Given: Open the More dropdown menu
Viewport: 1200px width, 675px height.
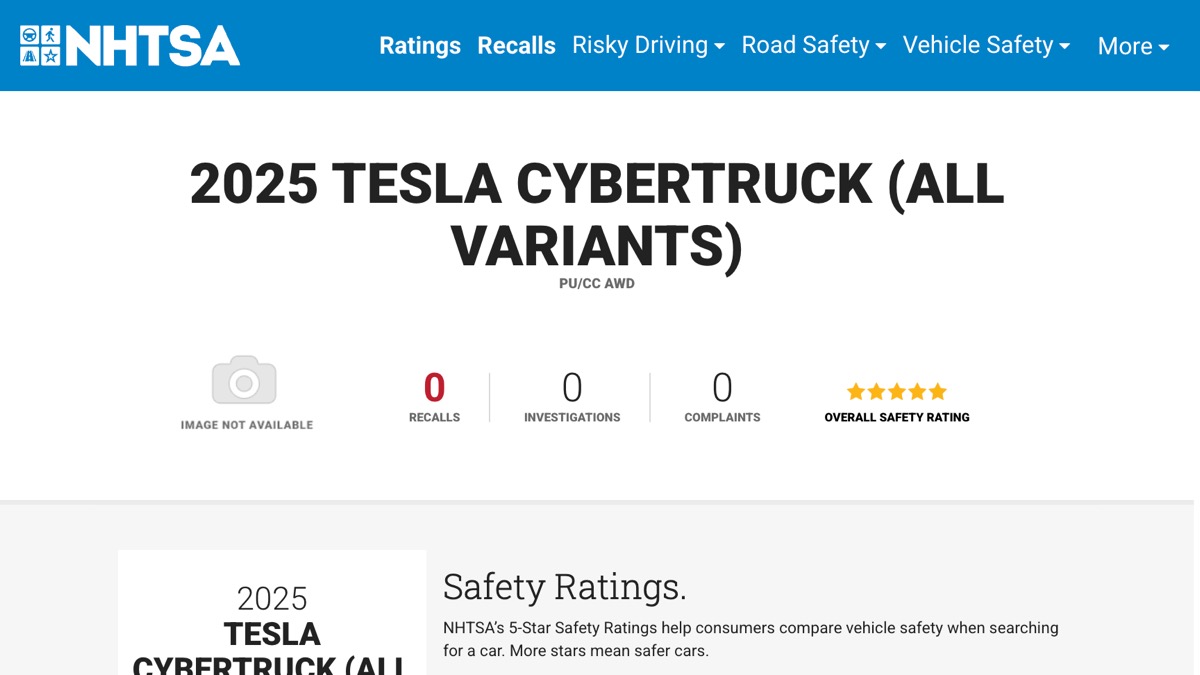Looking at the screenshot, I should 1133,47.
